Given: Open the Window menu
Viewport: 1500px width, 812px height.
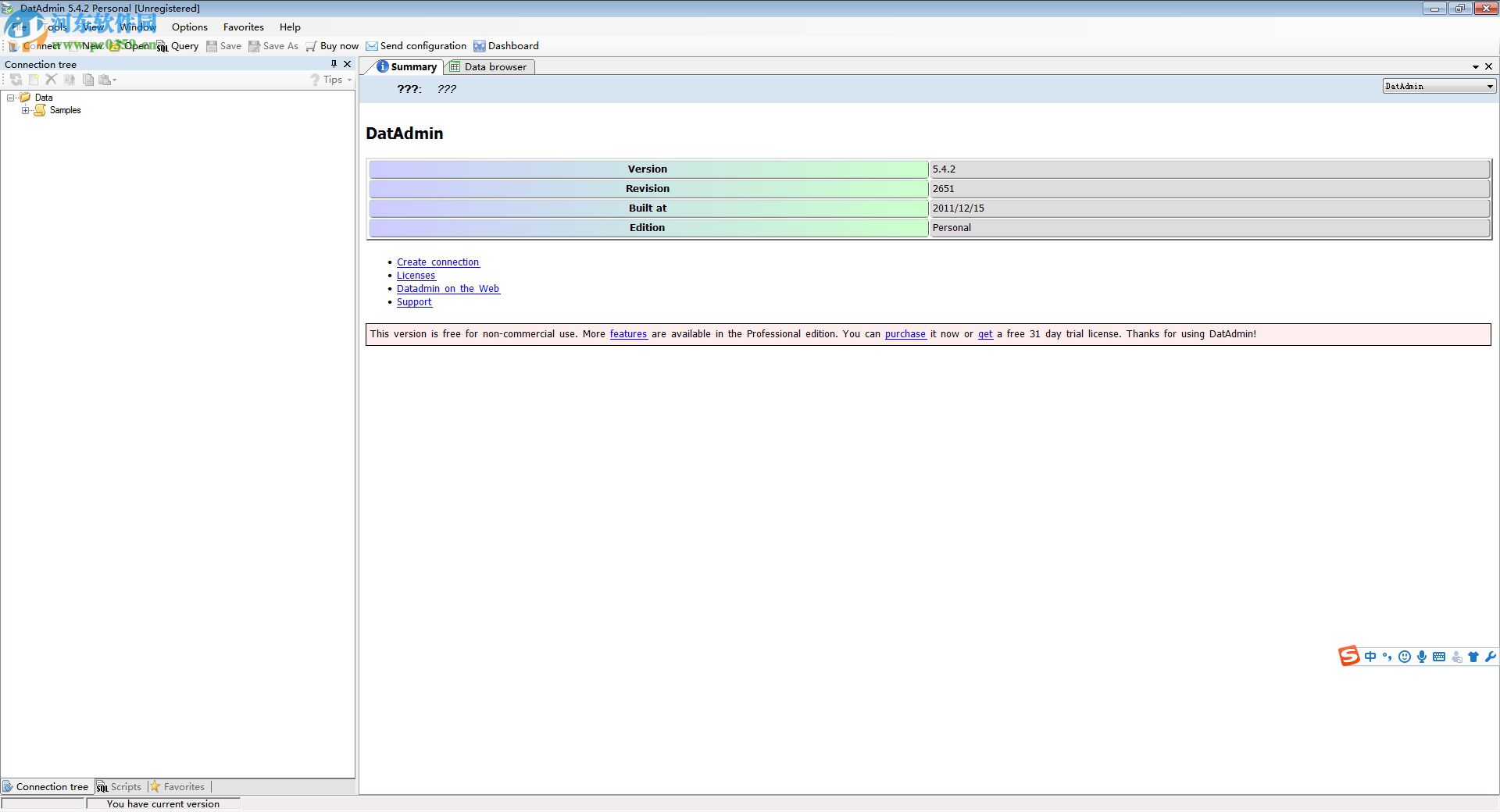Looking at the screenshot, I should [137, 27].
